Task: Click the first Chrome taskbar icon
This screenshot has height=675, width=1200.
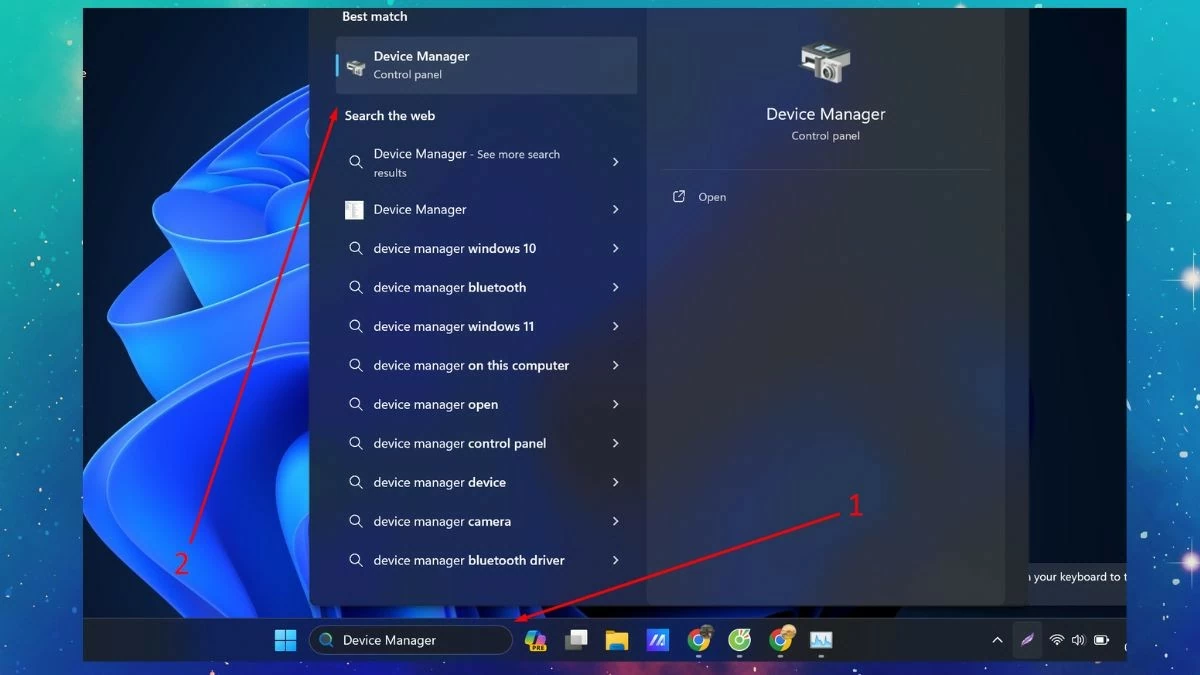Action: 699,640
